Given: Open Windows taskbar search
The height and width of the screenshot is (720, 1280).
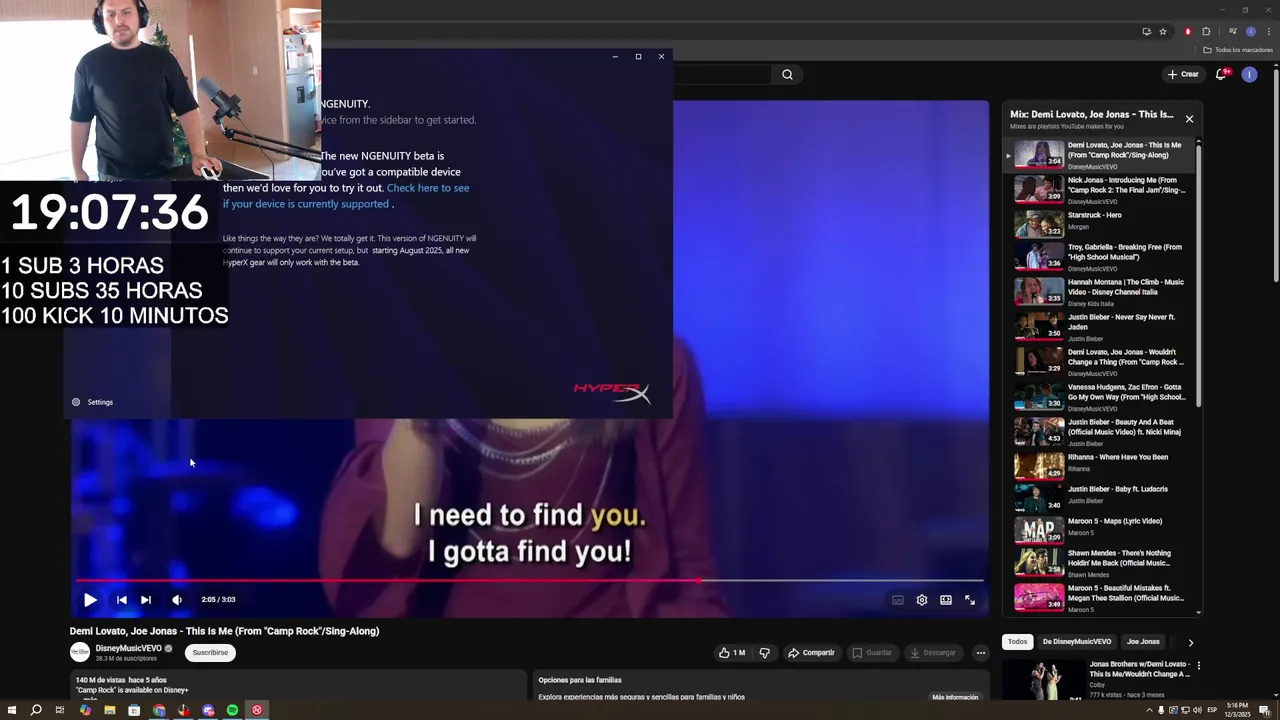Looking at the screenshot, I should [36, 710].
